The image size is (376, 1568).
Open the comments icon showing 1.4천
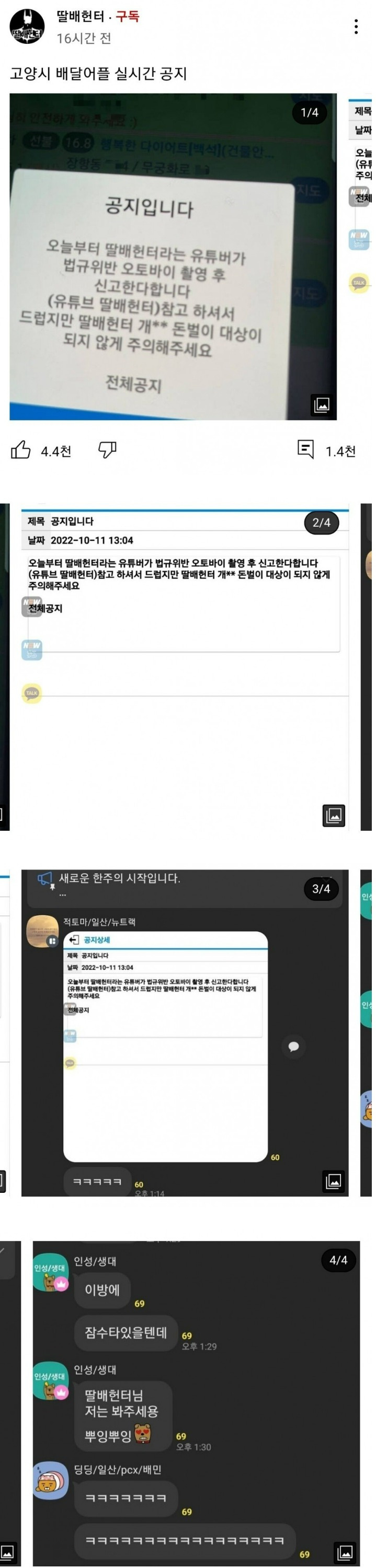pos(305,449)
